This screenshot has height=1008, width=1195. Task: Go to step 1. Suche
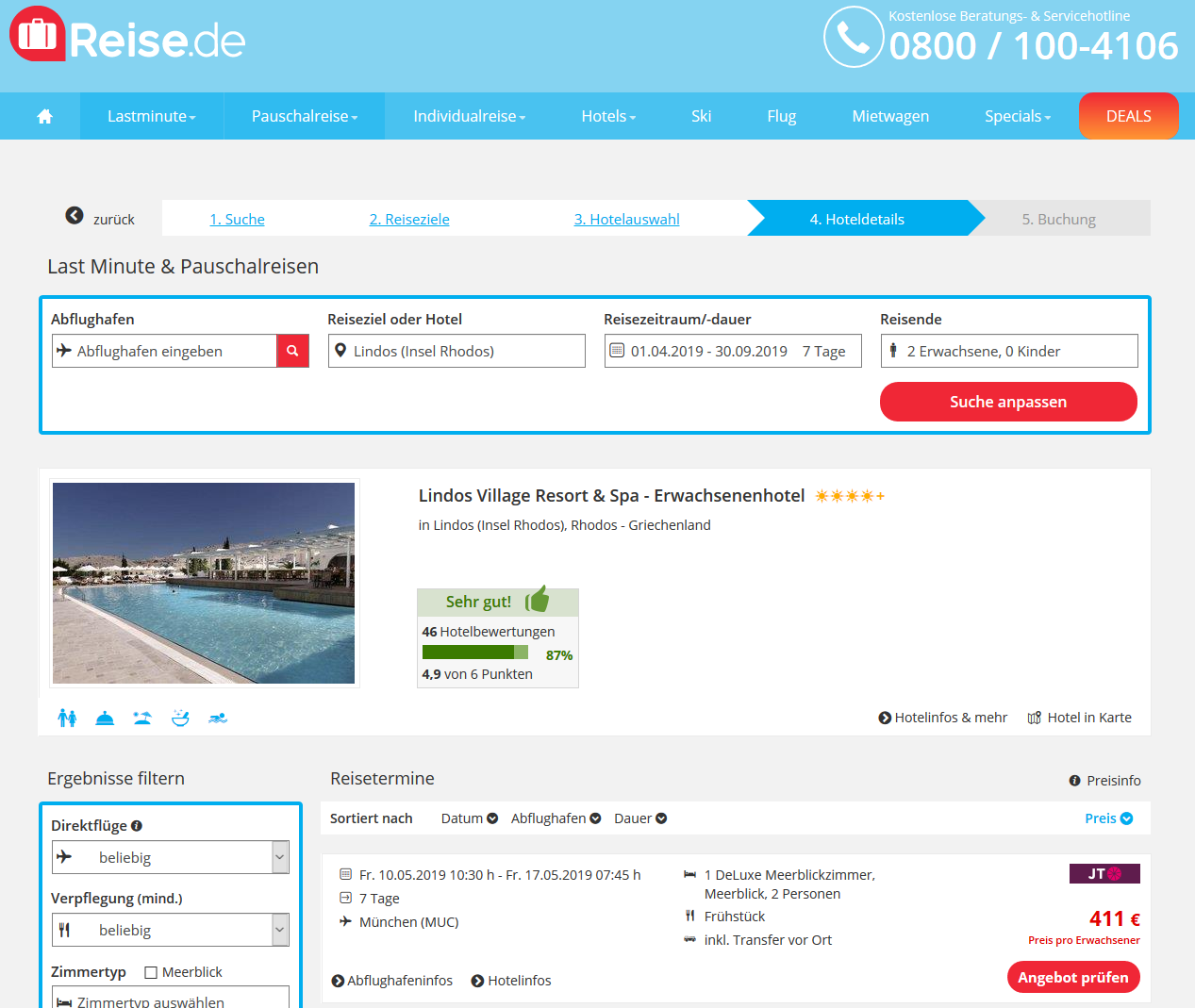237,219
